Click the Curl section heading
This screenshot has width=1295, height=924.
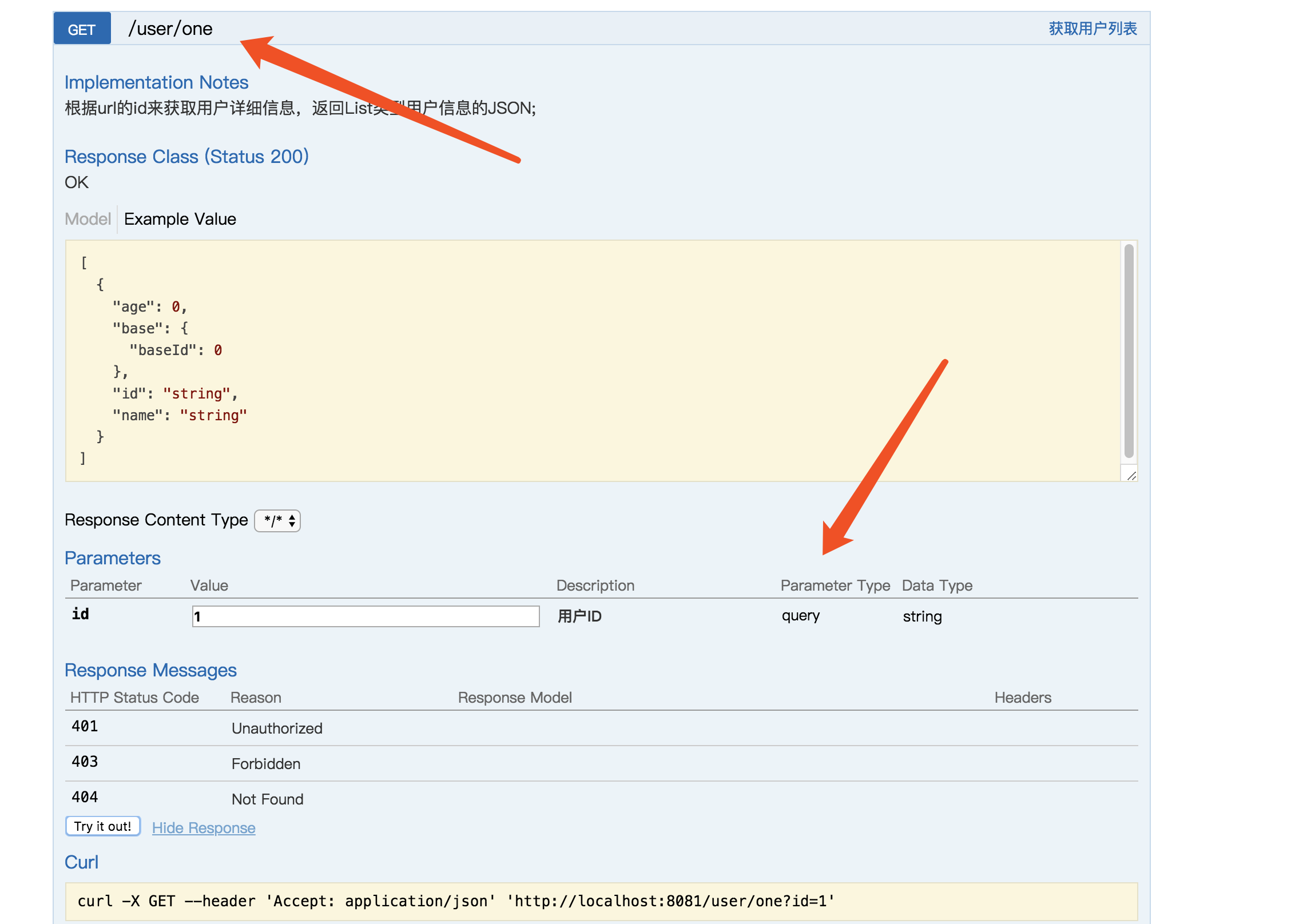(x=81, y=862)
